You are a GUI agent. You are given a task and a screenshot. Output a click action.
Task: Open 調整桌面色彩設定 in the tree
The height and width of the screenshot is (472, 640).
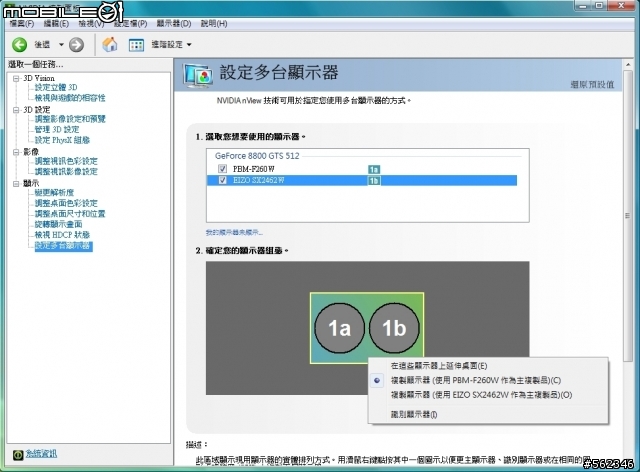(x=66, y=203)
